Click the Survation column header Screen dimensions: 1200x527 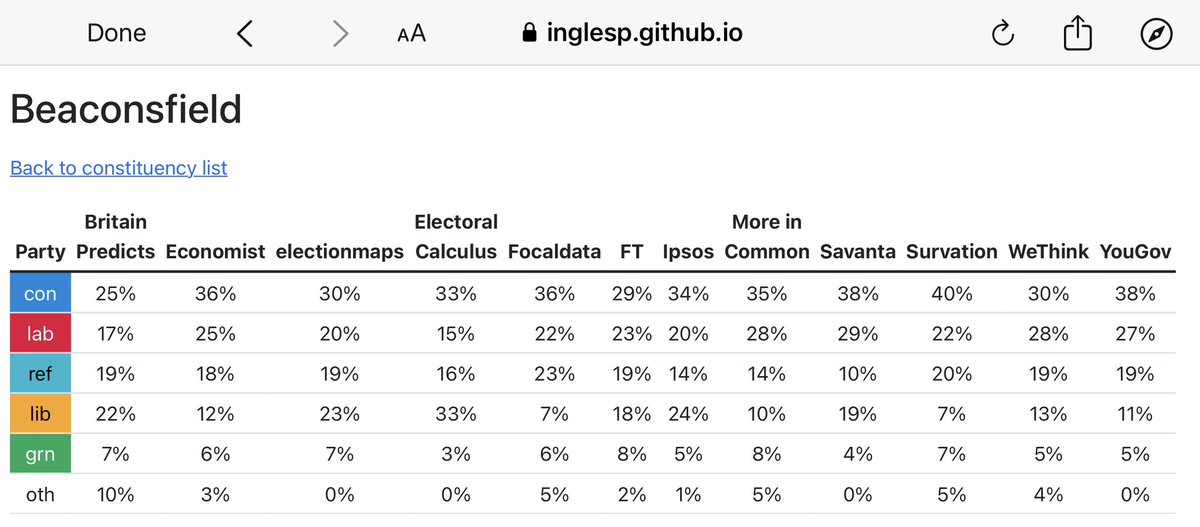pos(951,252)
